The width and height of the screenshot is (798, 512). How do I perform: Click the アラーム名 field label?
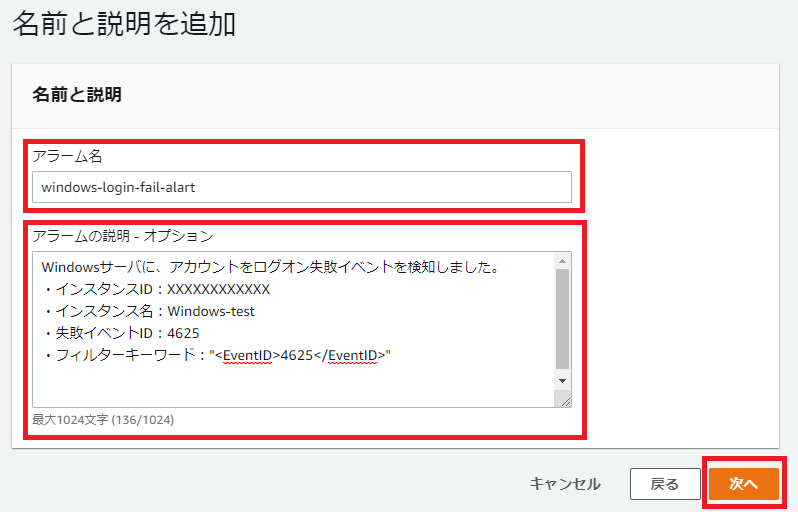click(x=68, y=156)
